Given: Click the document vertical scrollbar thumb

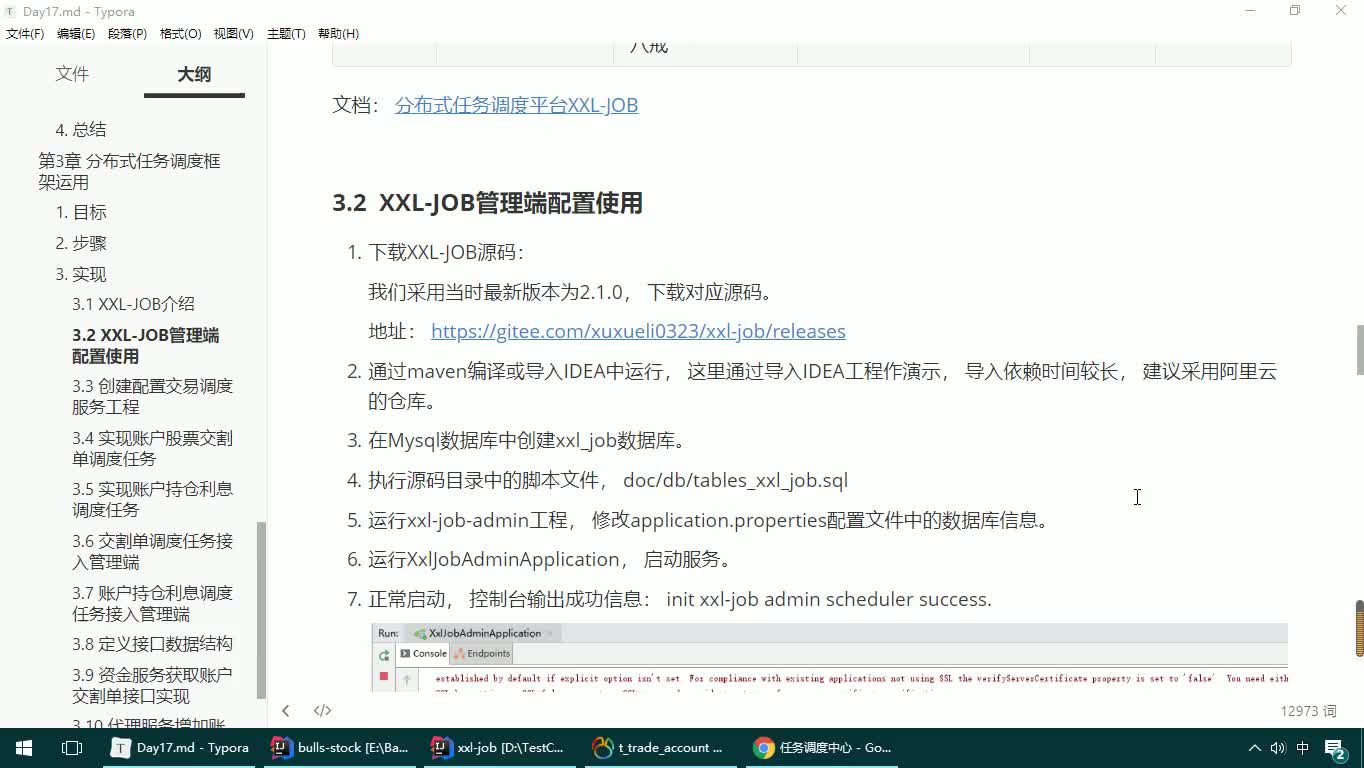Looking at the screenshot, I should click(x=1359, y=349).
